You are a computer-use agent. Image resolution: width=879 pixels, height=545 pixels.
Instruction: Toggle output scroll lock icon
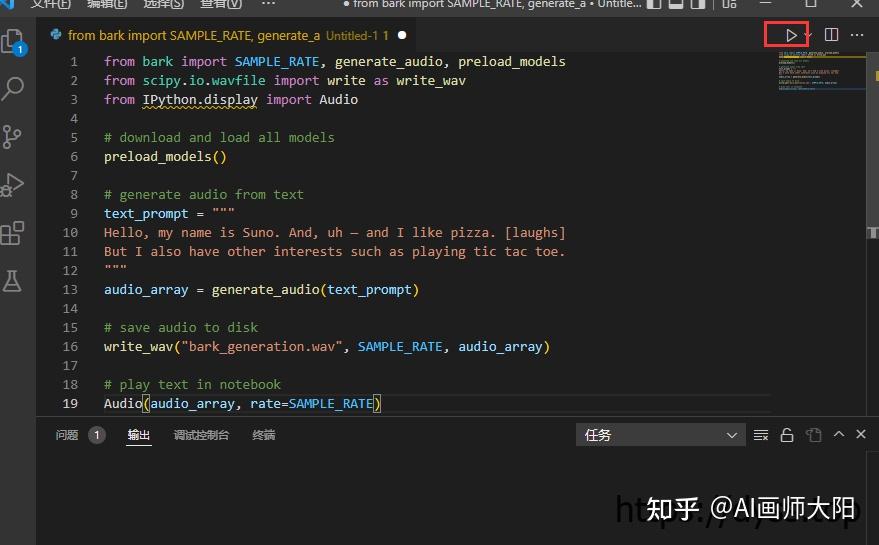[x=787, y=435]
